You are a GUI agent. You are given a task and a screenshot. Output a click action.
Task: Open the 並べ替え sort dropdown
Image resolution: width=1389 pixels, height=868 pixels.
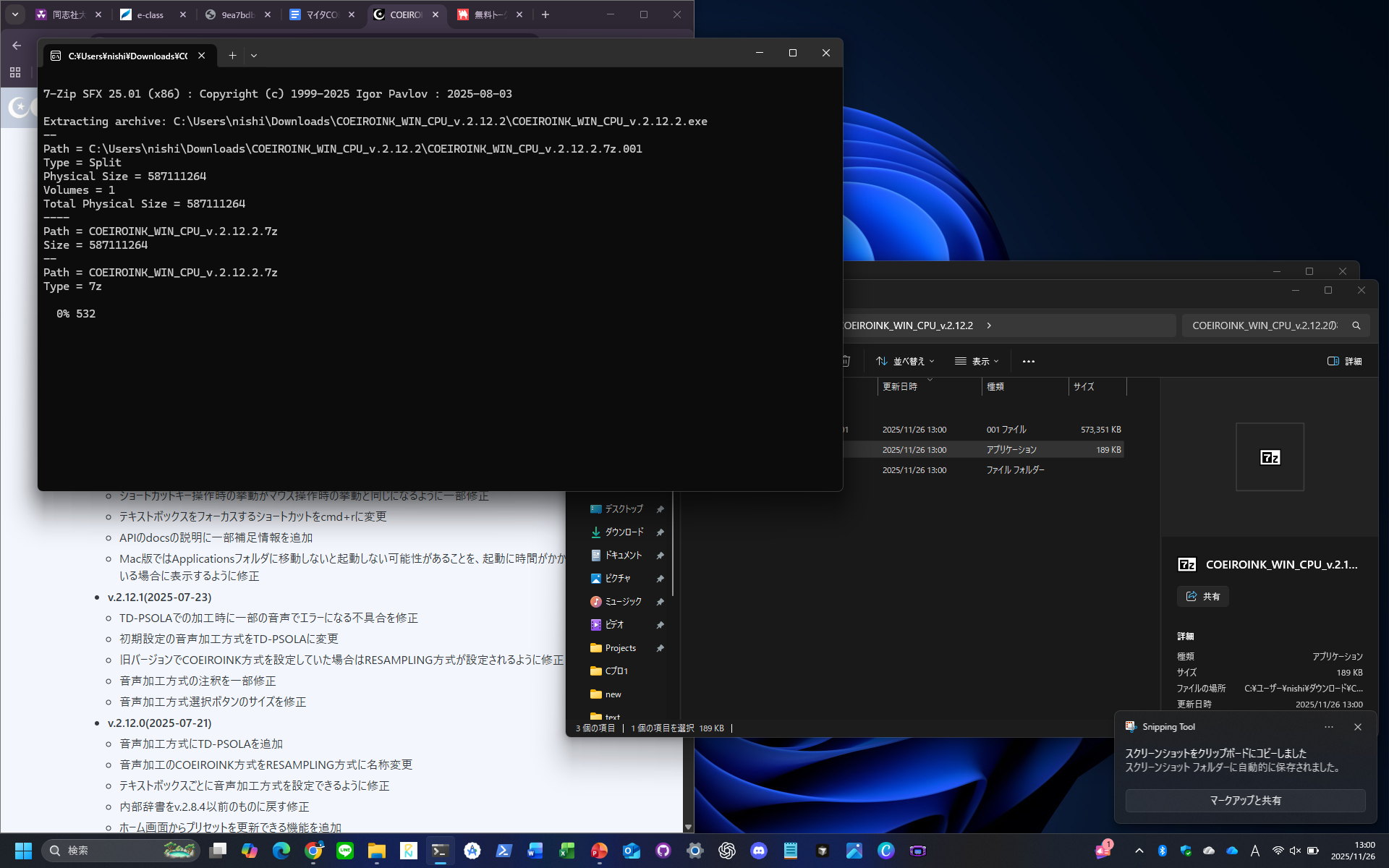click(905, 361)
